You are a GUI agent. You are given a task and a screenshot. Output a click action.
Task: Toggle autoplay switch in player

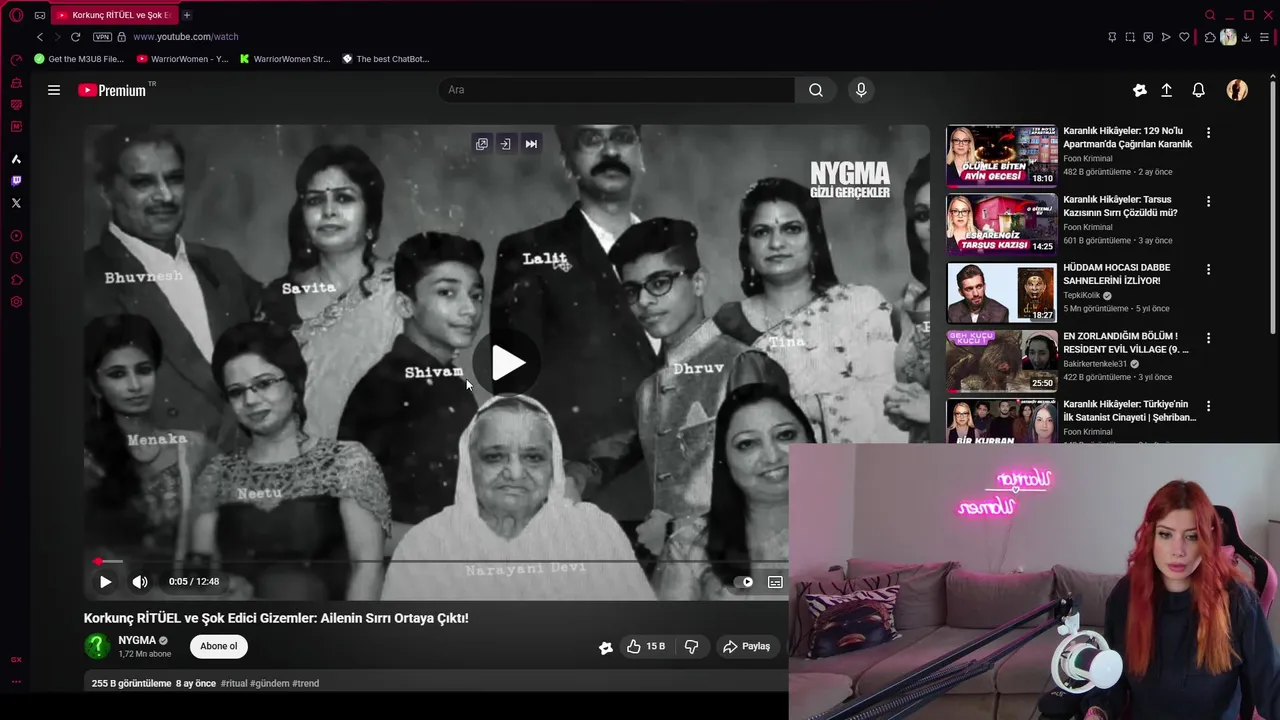(x=744, y=582)
